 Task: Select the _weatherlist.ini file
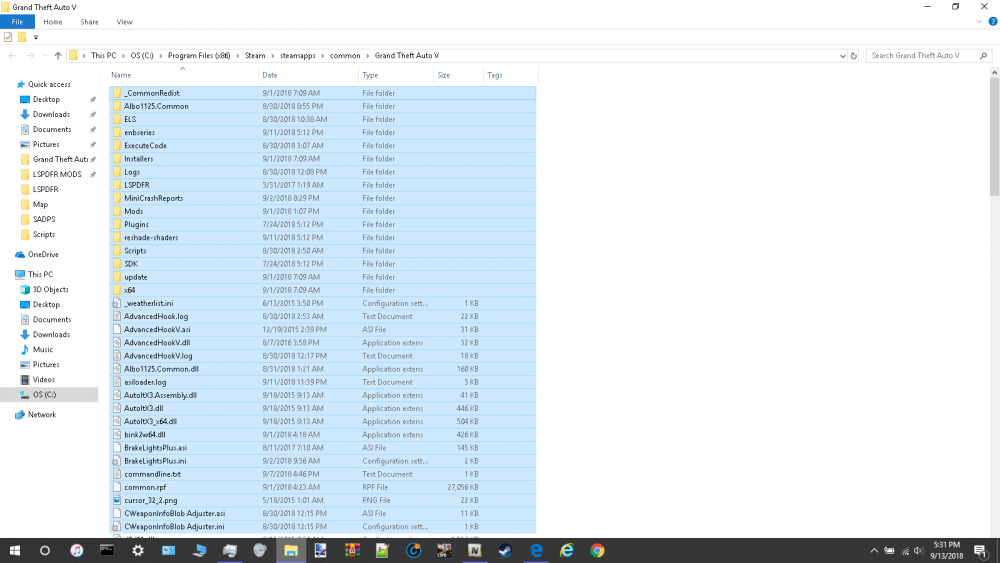tap(323, 303)
